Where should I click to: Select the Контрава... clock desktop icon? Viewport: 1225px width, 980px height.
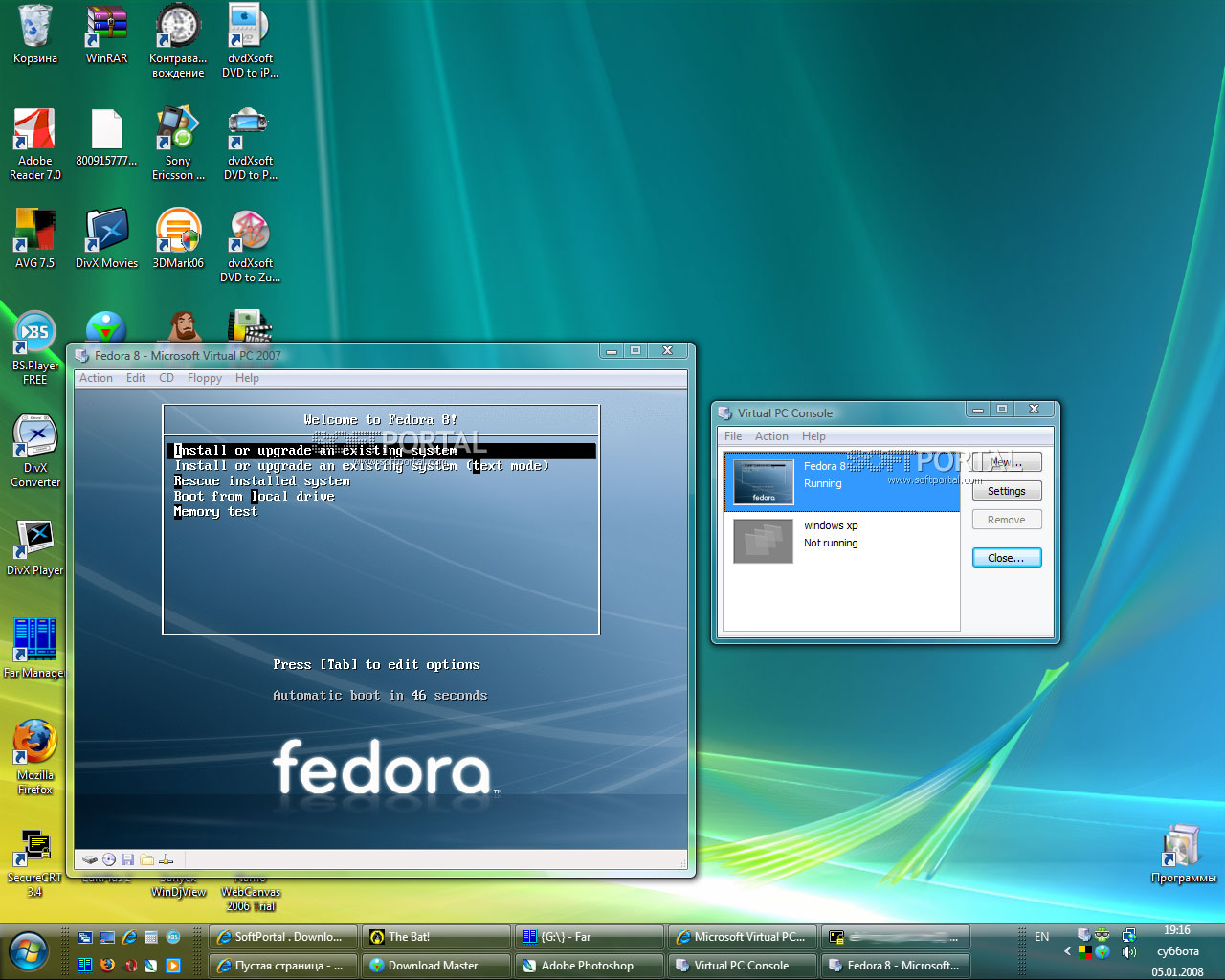pos(178,41)
